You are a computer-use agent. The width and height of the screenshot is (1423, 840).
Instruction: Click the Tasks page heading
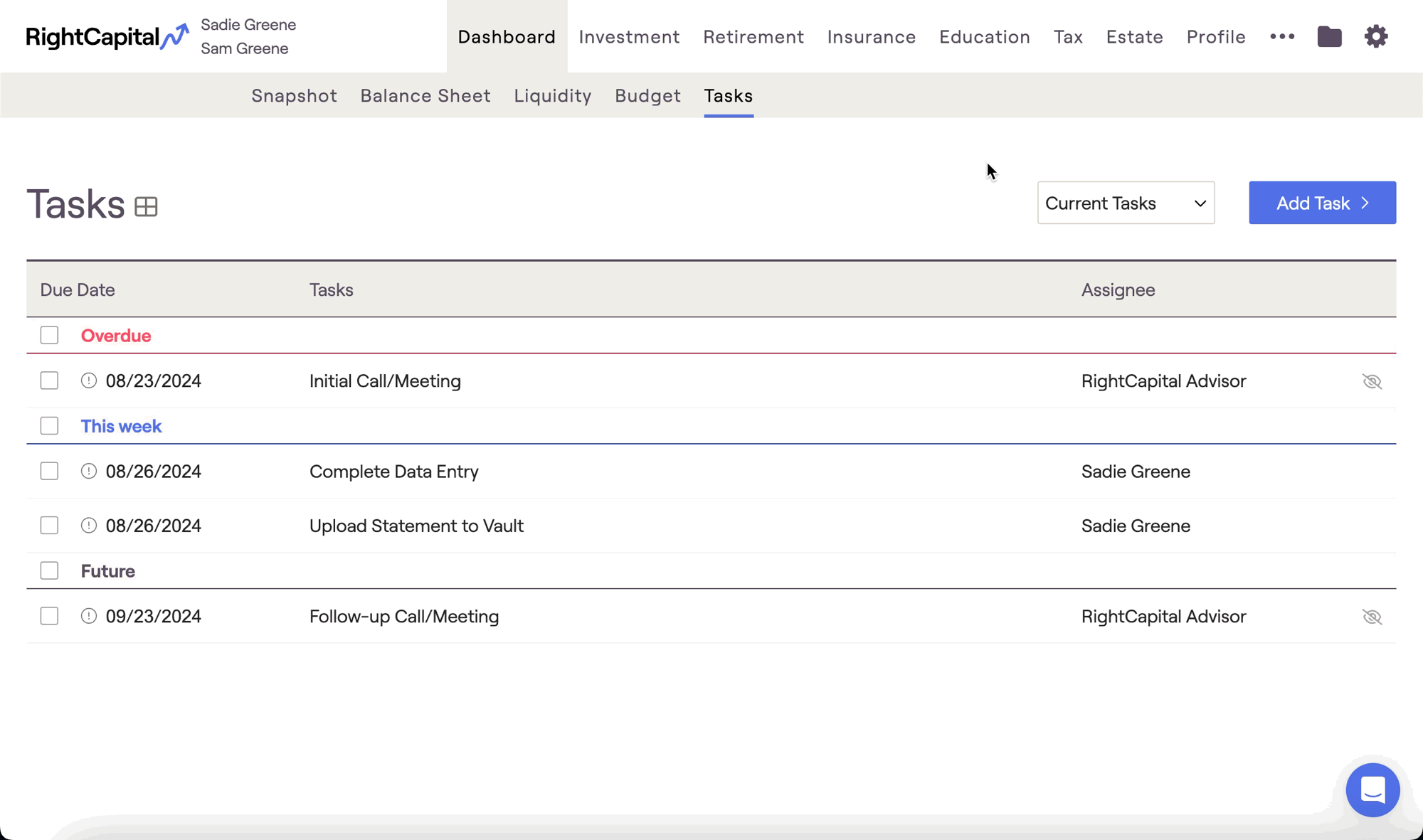coord(75,203)
